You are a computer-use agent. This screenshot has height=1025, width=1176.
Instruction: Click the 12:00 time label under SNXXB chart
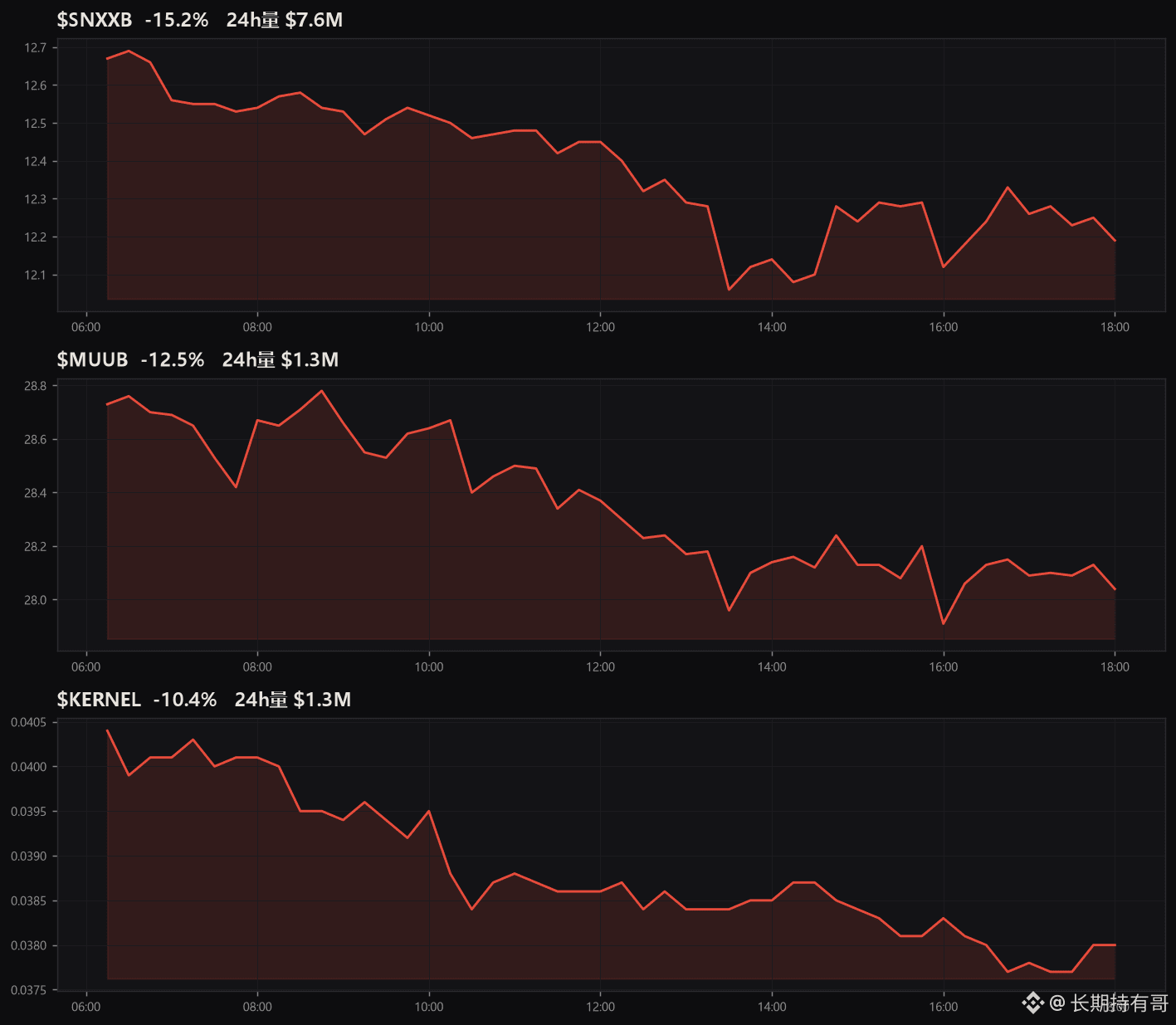[601, 327]
